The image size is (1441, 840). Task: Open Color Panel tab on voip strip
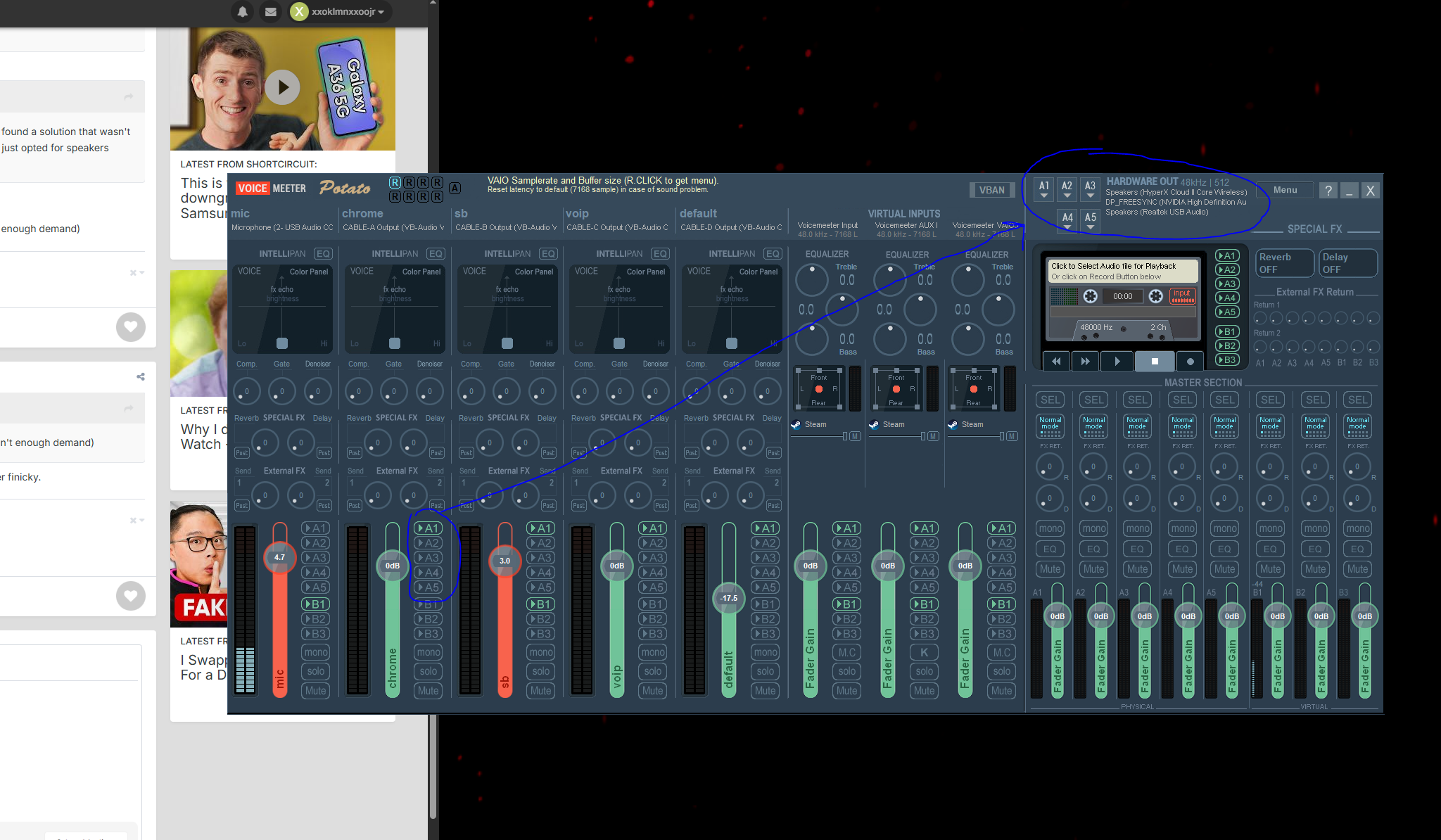click(x=646, y=272)
